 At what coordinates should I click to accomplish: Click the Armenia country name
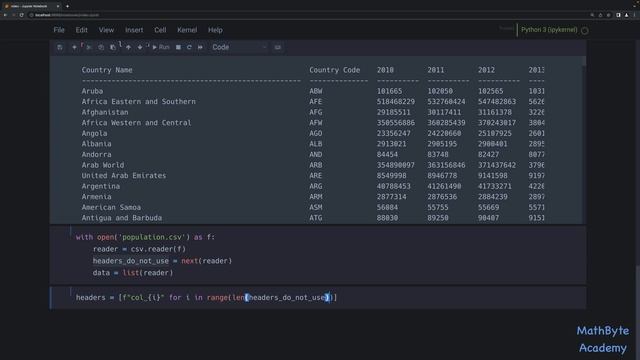point(96,197)
